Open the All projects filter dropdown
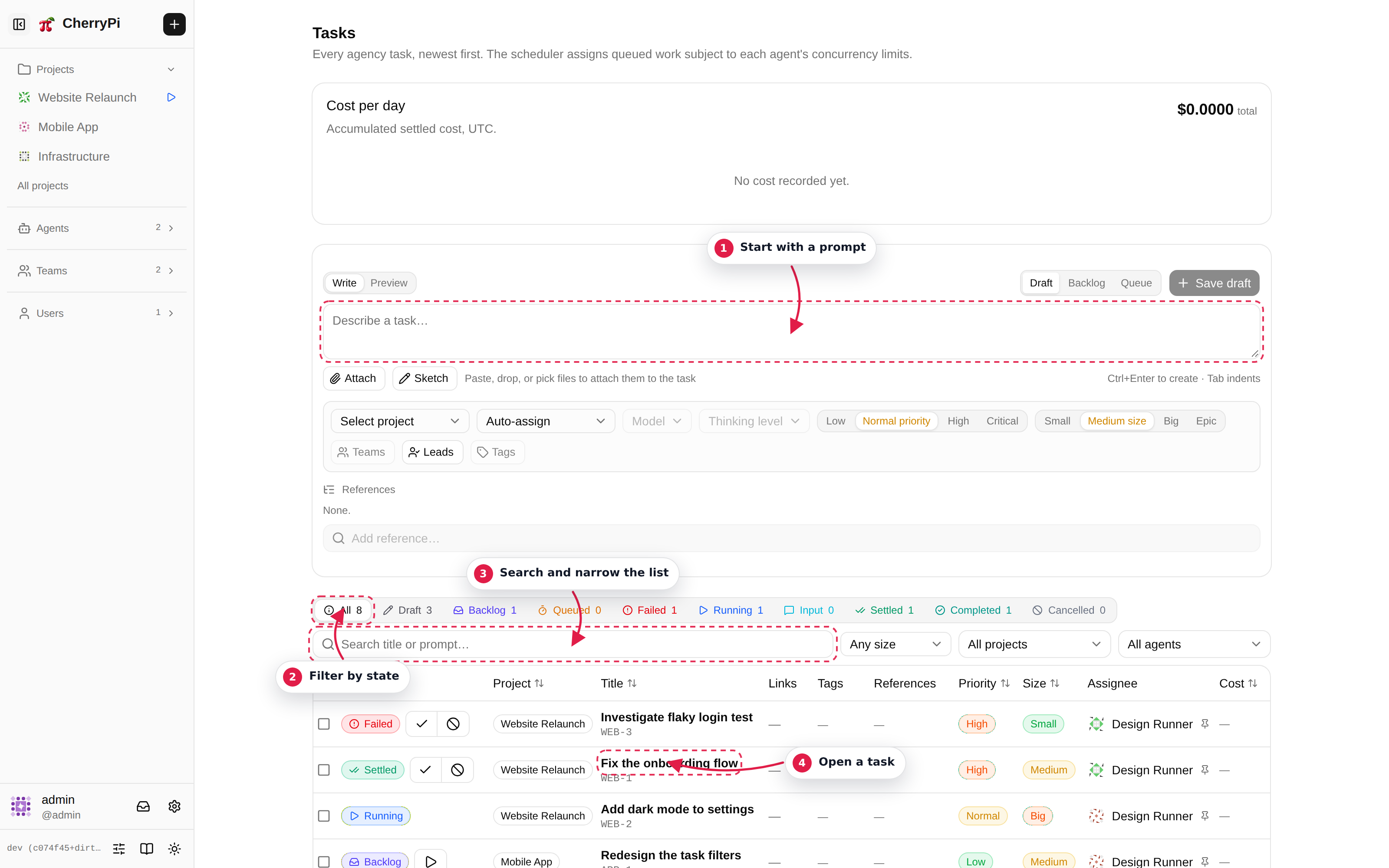1389x868 pixels. 1034,644
